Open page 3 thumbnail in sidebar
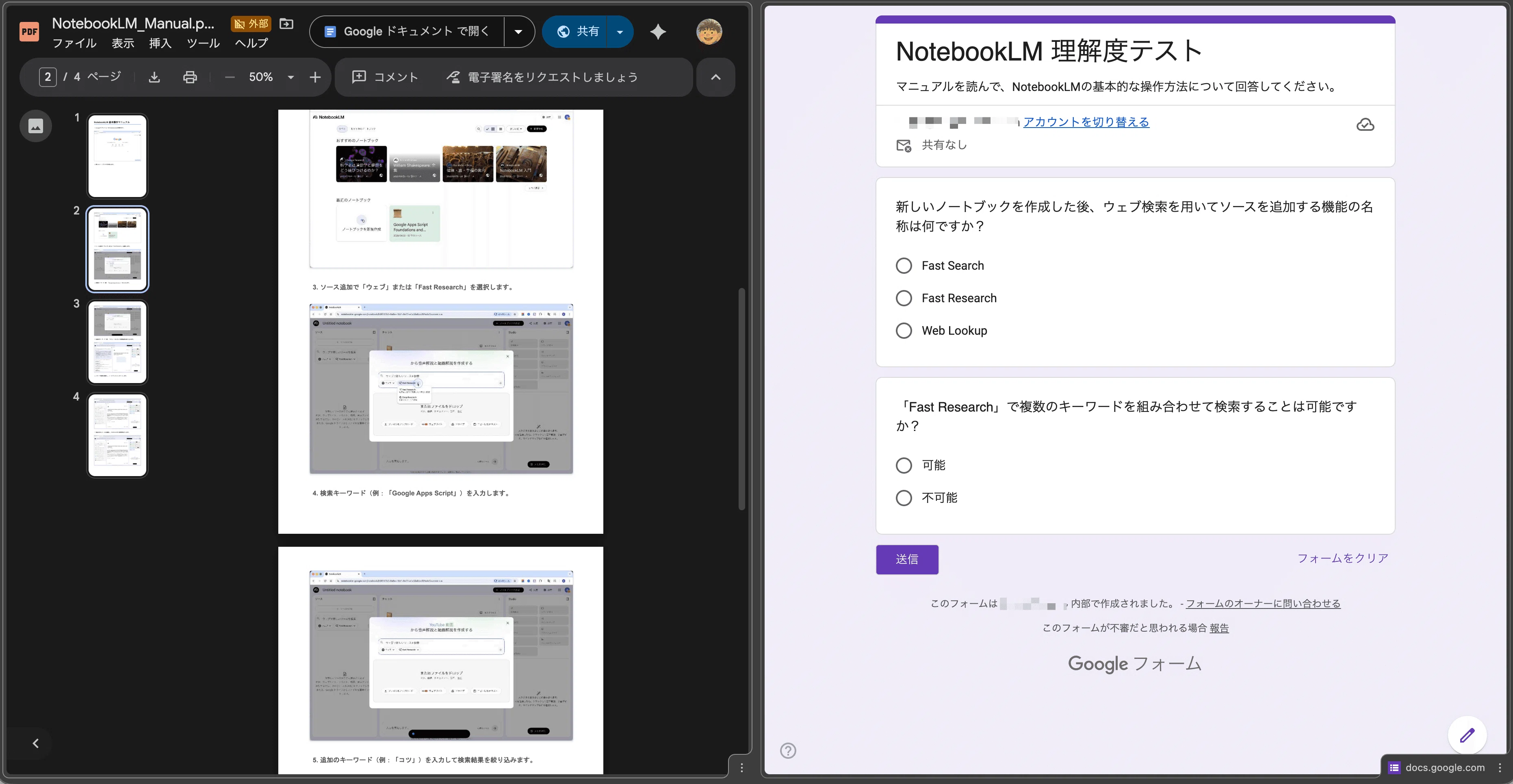The width and height of the screenshot is (1513, 784). 117,342
